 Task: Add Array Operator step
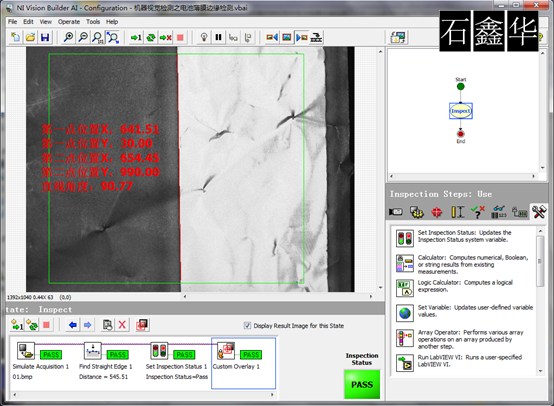click(x=463, y=339)
